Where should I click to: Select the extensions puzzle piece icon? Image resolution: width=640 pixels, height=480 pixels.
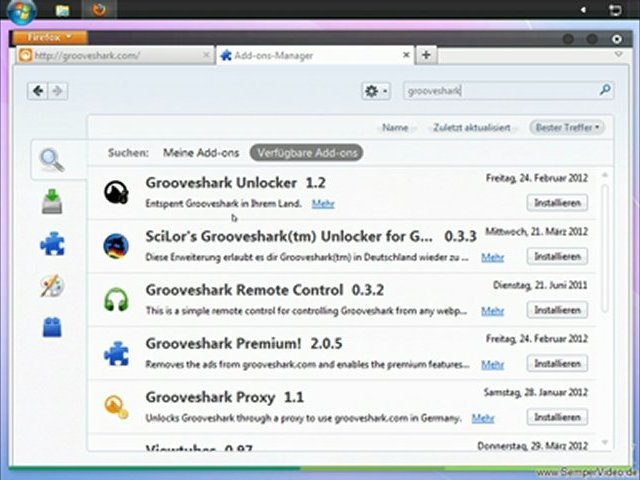[52, 244]
